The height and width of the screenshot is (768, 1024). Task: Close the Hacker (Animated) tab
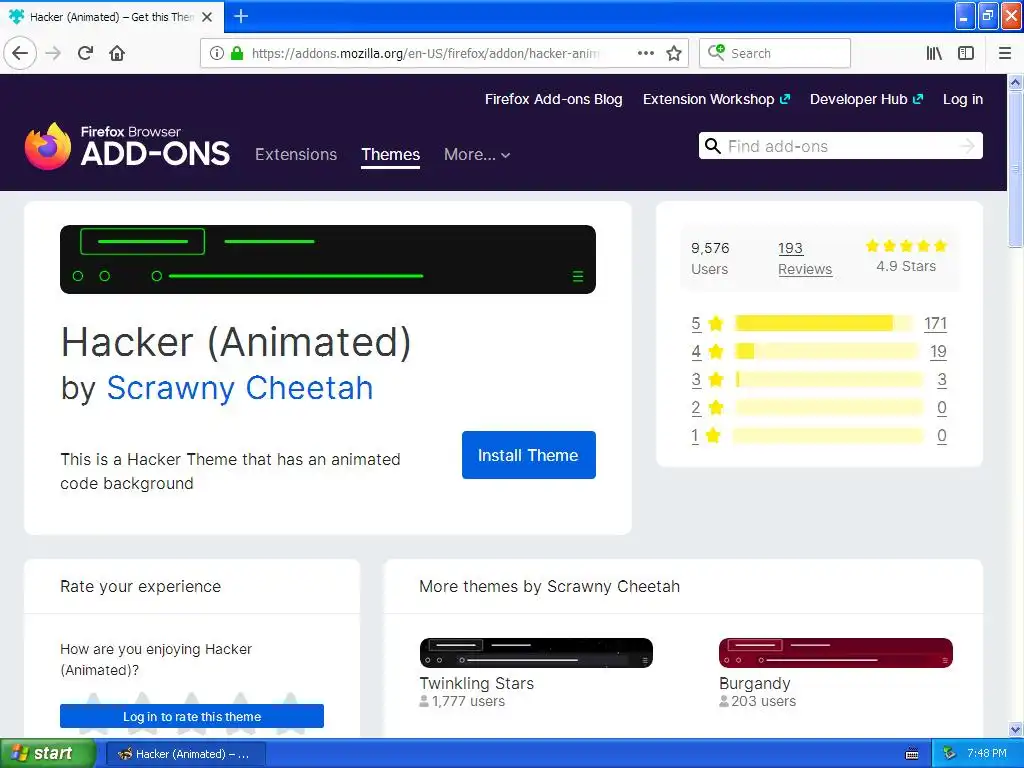click(x=207, y=17)
